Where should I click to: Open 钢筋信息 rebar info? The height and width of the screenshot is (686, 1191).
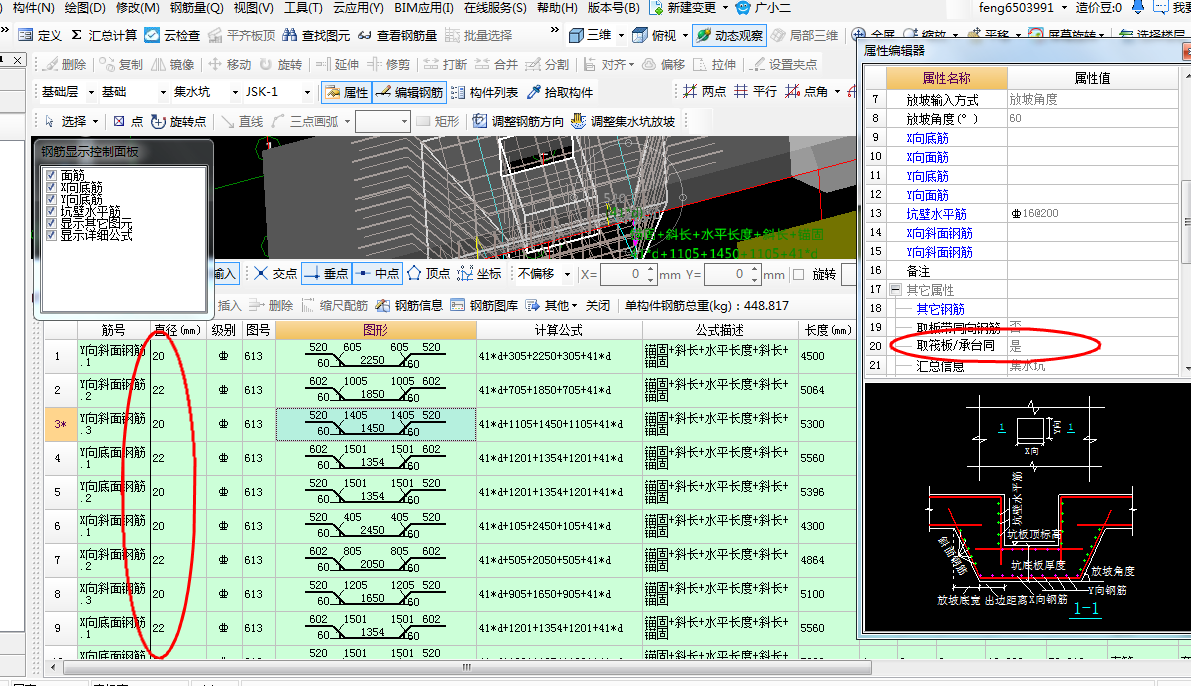tap(409, 305)
